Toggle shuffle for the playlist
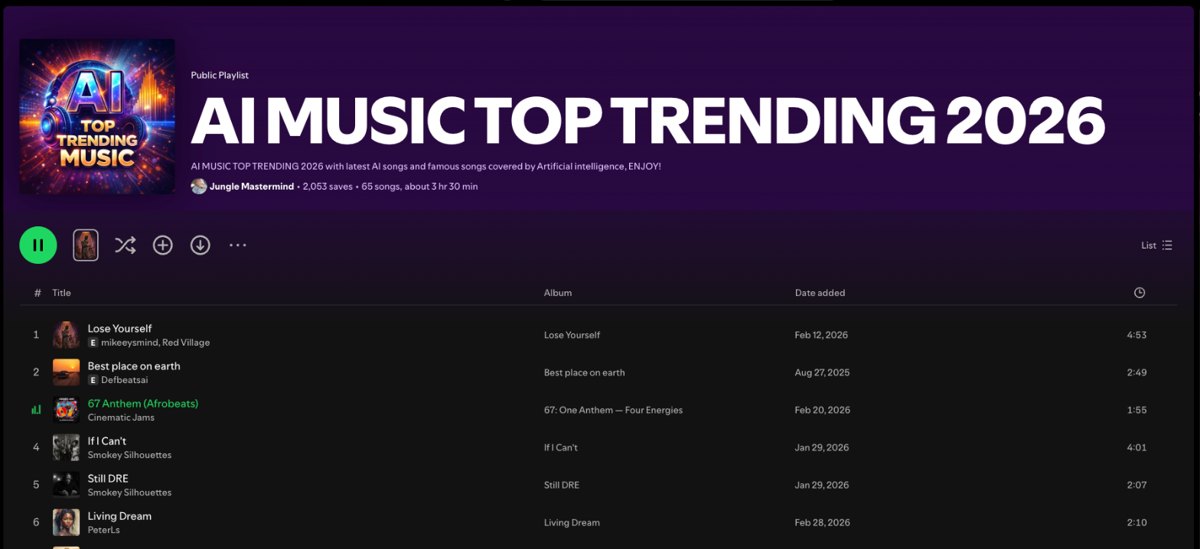Image resolution: width=1200 pixels, height=549 pixels. 125,245
